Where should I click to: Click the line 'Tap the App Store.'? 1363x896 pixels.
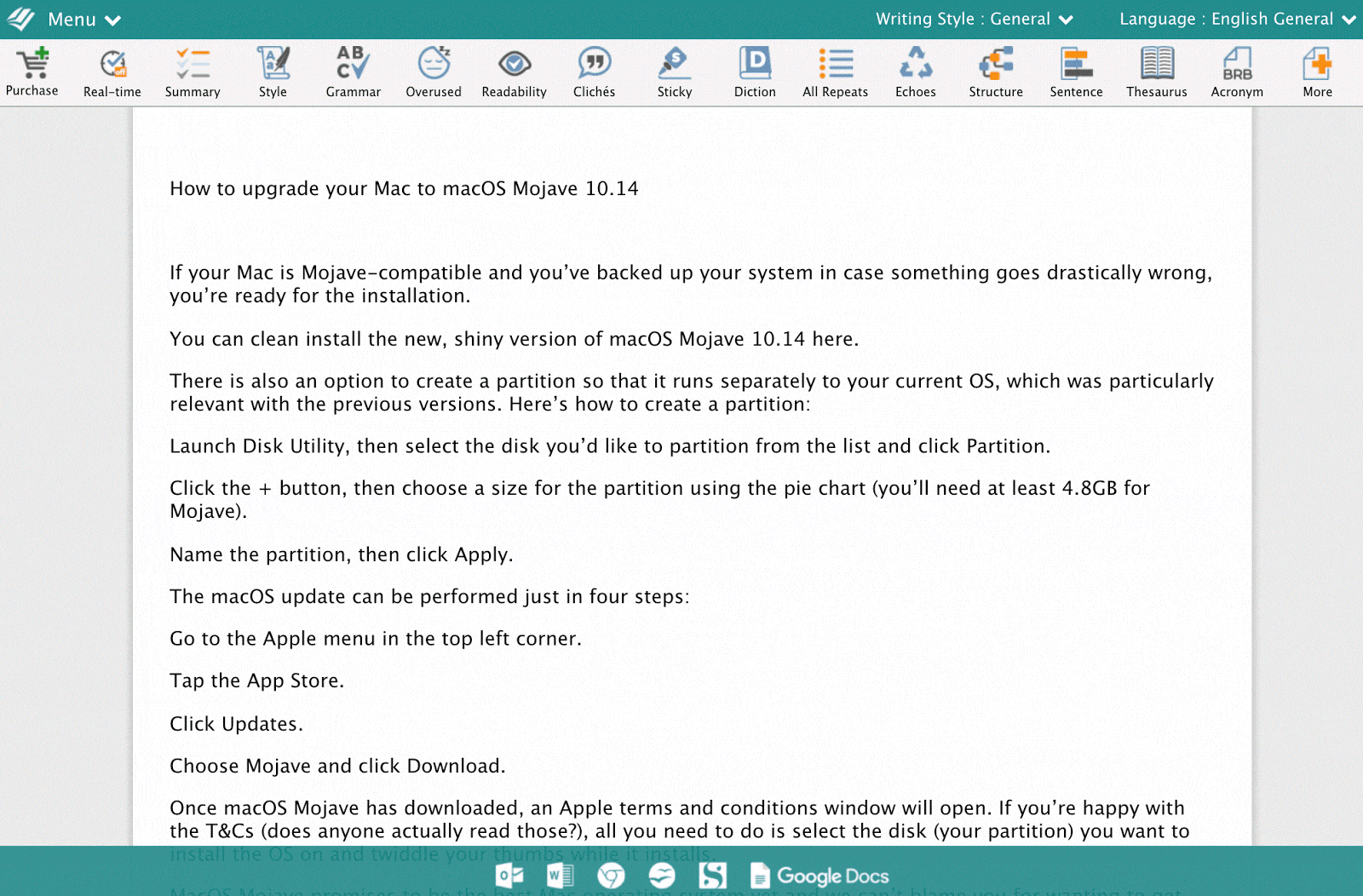(x=256, y=681)
